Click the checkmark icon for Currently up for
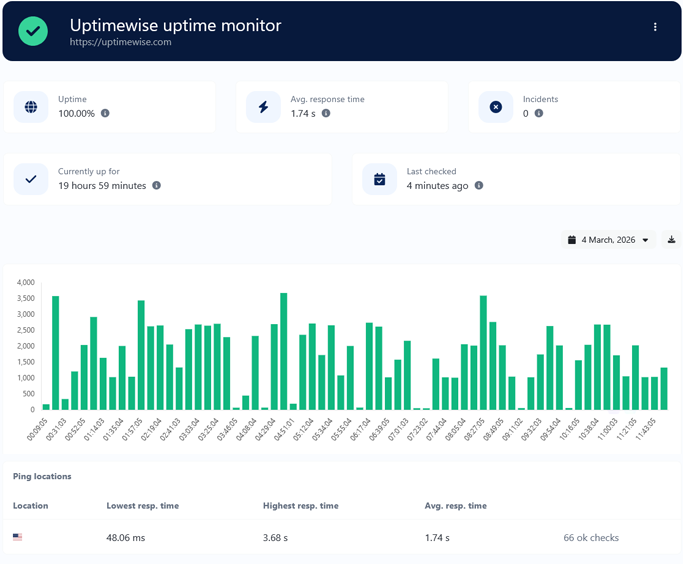 click(31, 179)
